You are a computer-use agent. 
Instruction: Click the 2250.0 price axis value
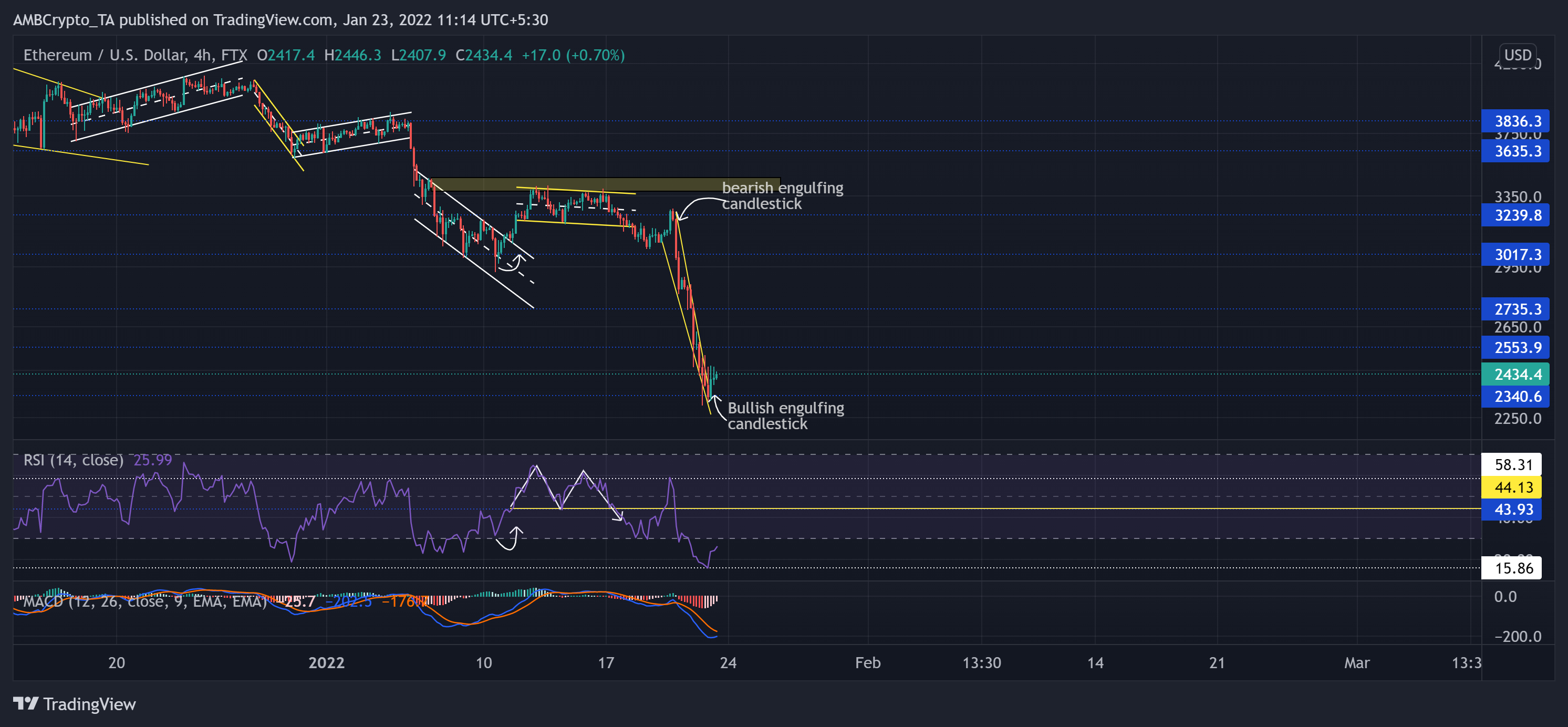click(x=1518, y=418)
